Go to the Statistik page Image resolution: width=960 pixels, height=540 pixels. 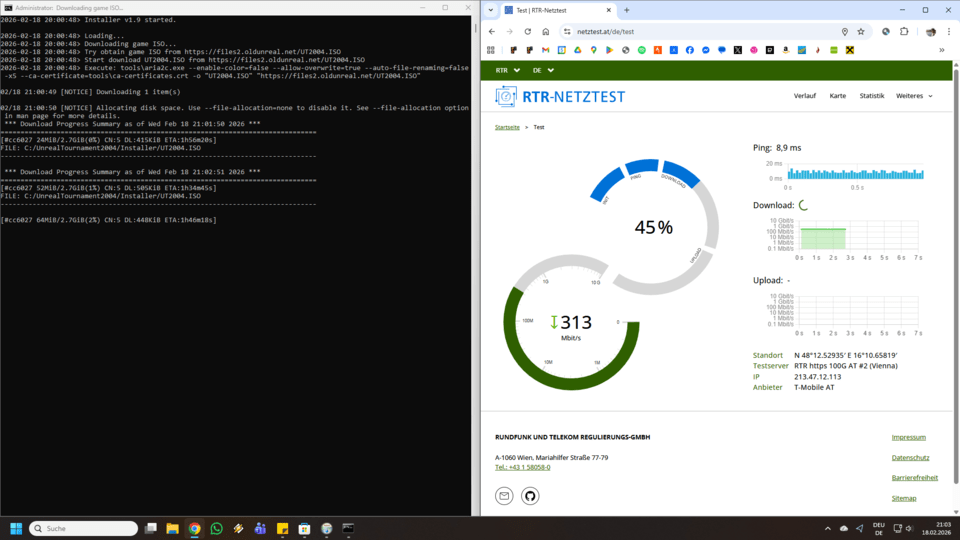(x=871, y=96)
